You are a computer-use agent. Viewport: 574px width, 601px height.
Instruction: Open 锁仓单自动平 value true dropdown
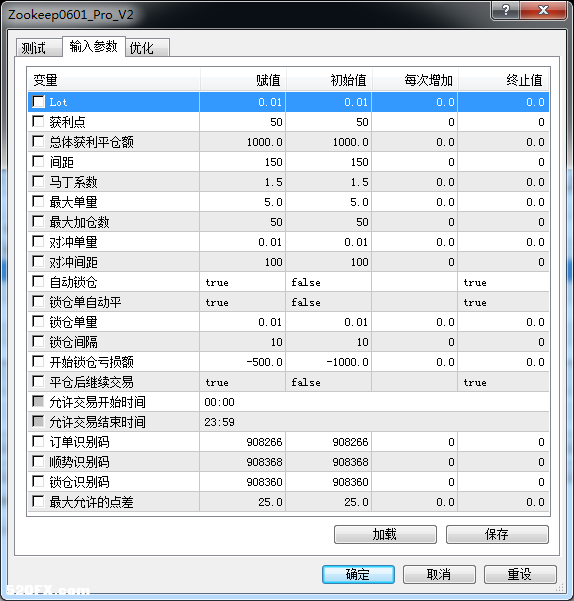(243, 302)
